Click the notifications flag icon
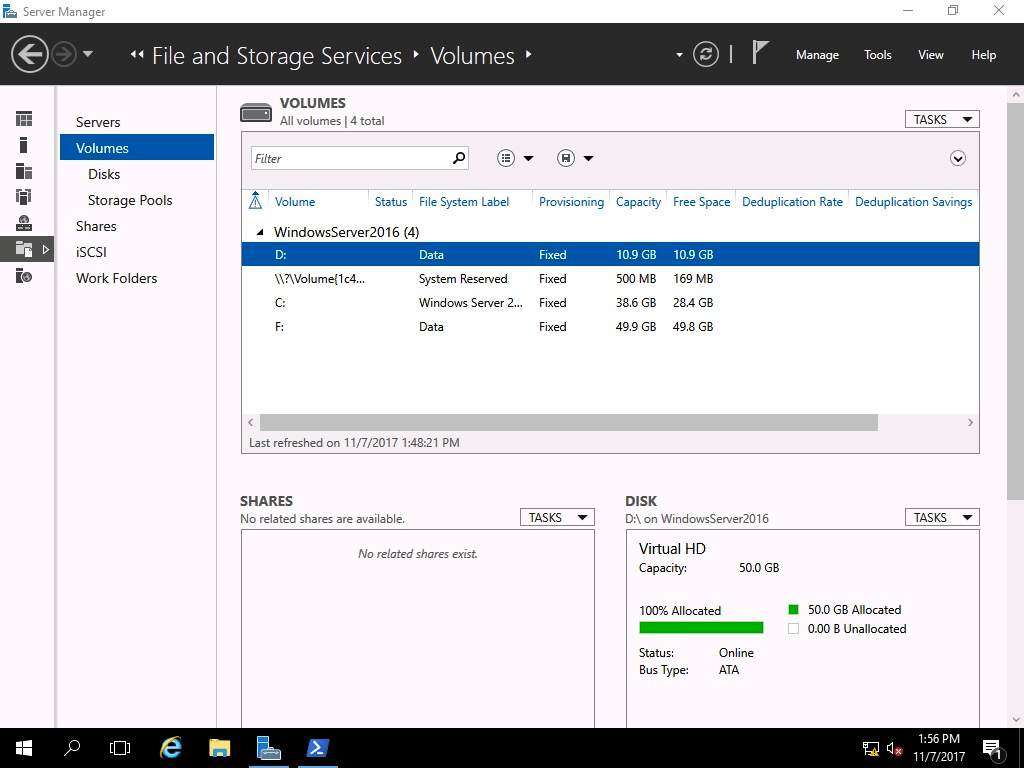This screenshot has width=1024, height=768. pyautogui.click(x=760, y=54)
